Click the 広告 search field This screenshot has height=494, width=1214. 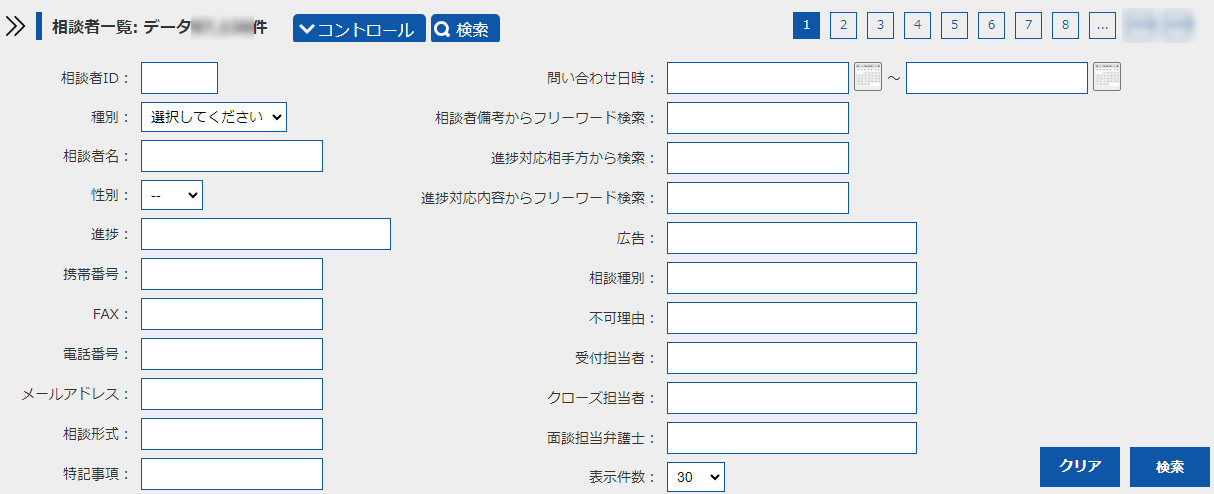(791, 238)
